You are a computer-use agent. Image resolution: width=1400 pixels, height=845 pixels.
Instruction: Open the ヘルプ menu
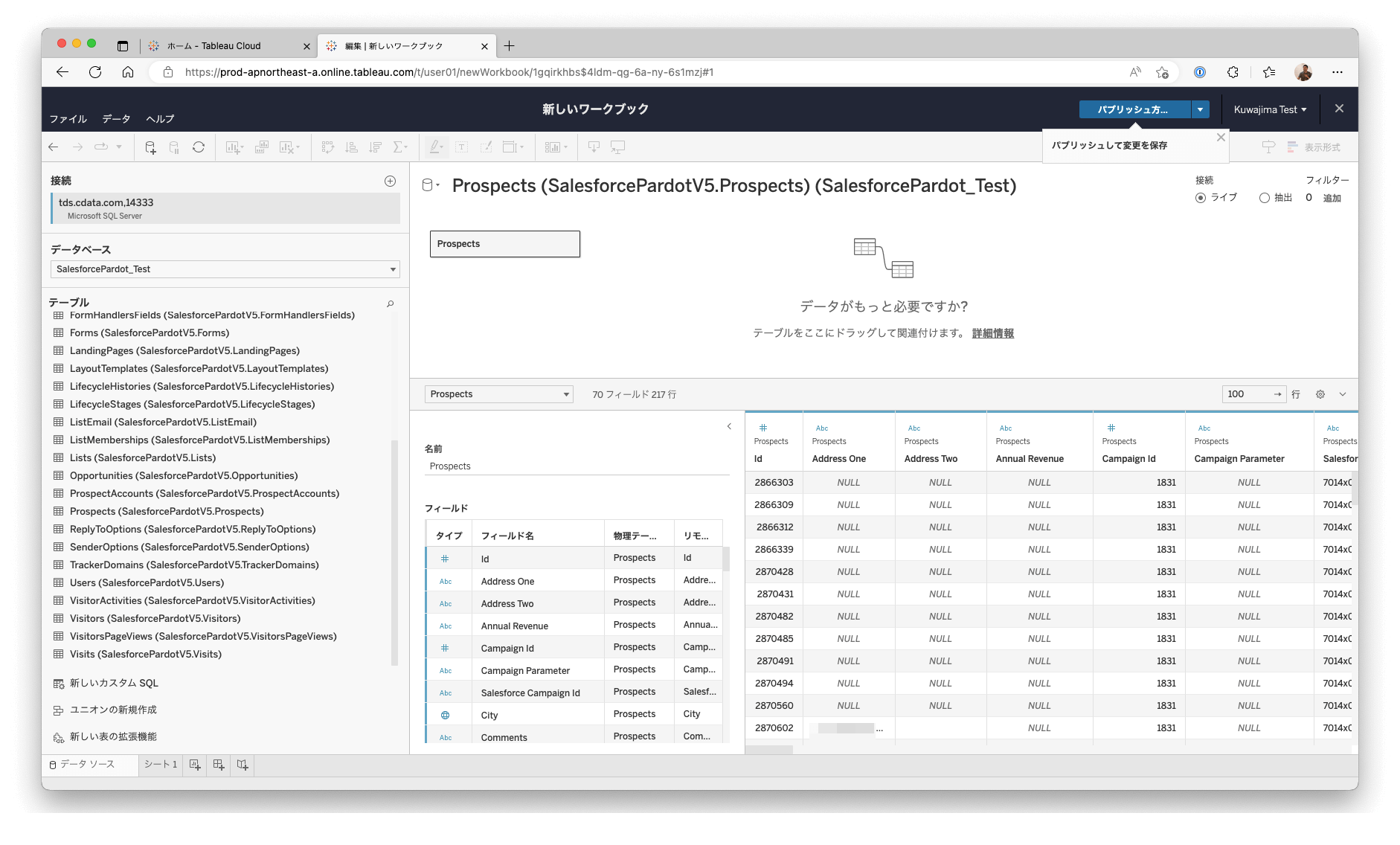[x=160, y=119]
